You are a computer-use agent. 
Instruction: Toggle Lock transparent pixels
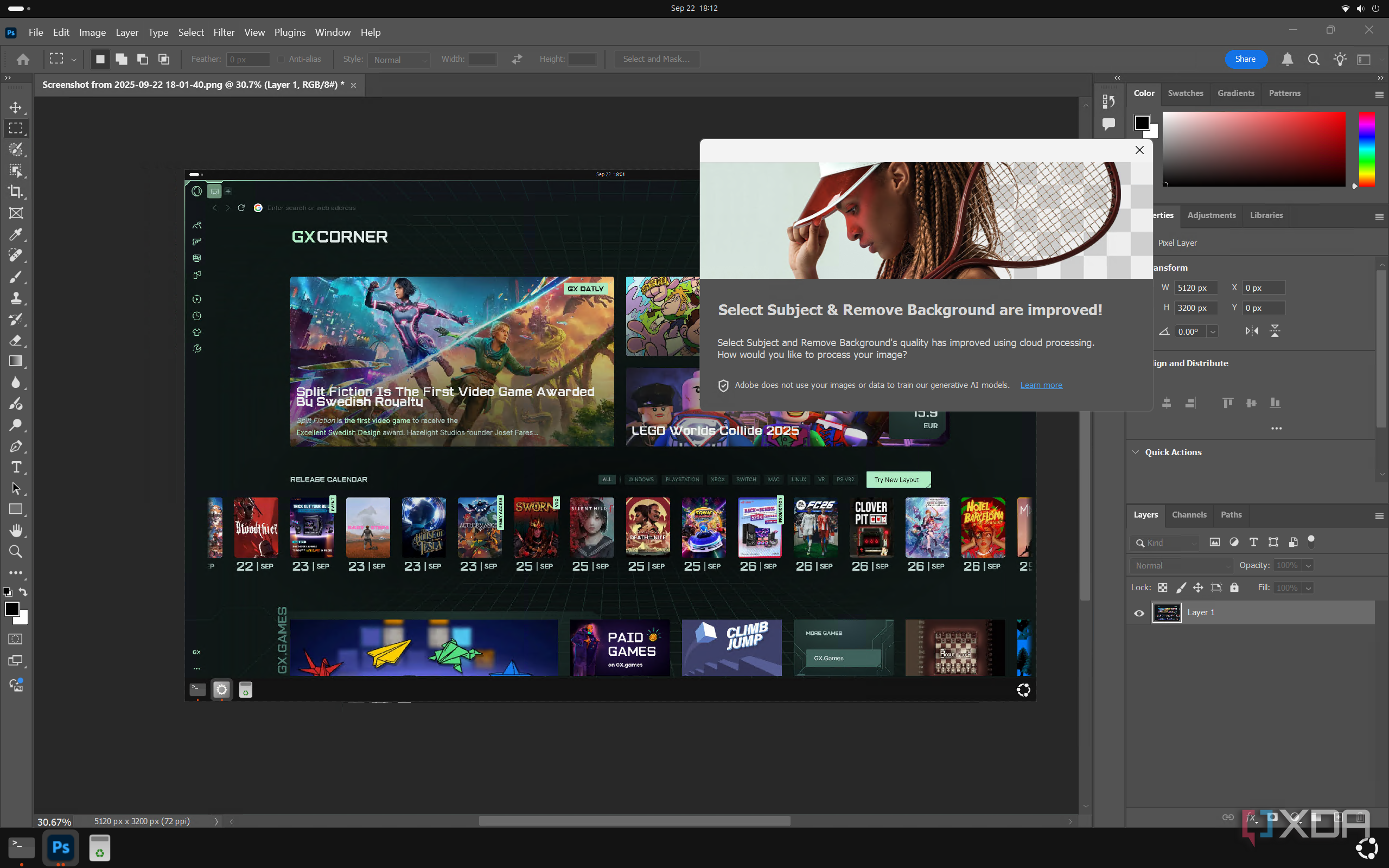1162,588
